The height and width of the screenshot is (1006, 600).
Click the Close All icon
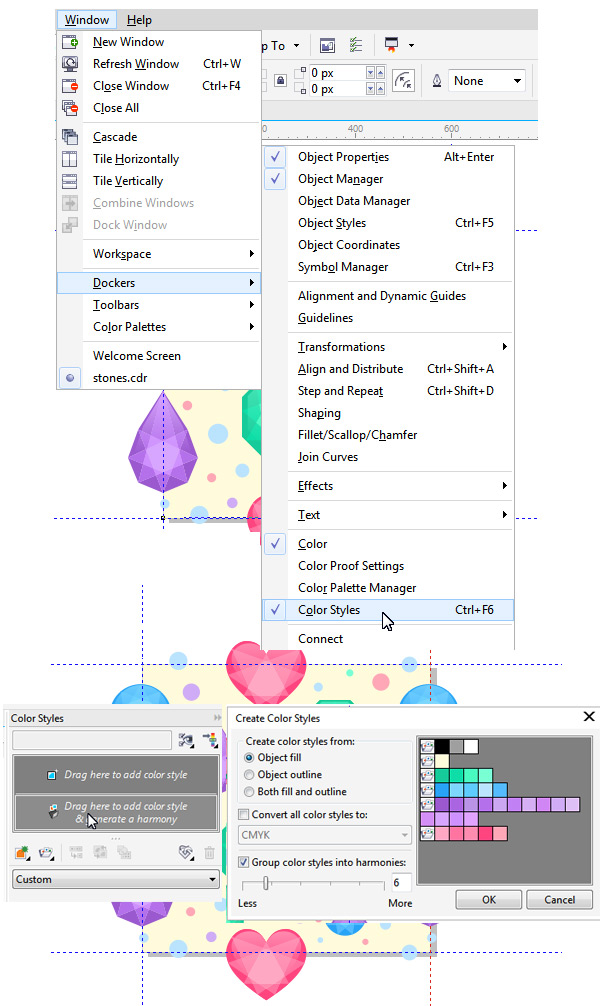pos(69,108)
